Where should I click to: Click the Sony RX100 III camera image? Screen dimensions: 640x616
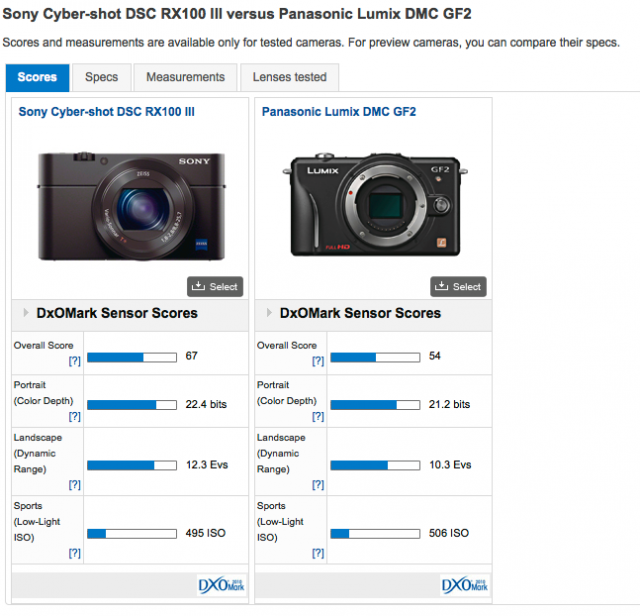(131, 206)
